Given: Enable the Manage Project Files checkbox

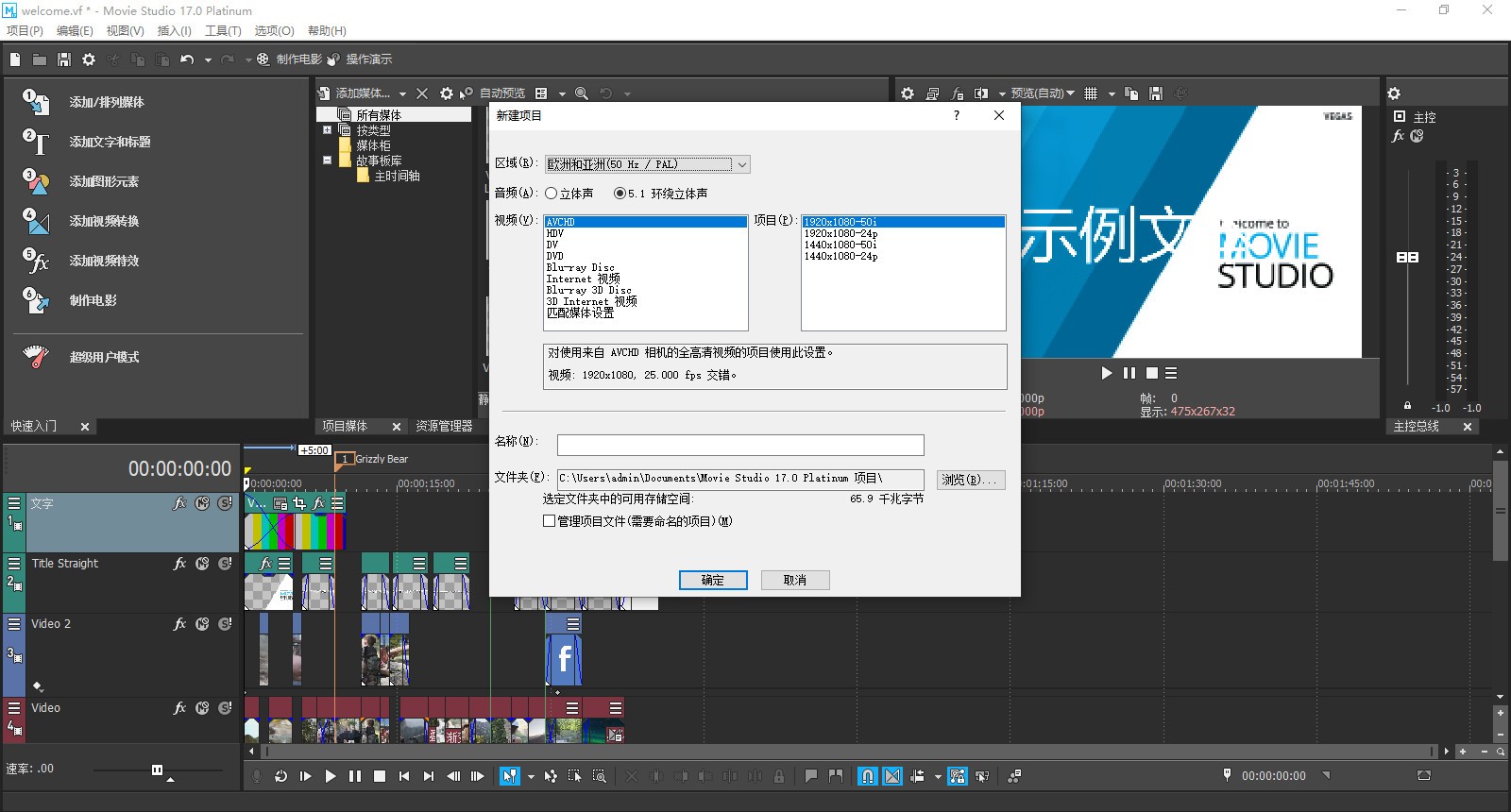Looking at the screenshot, I should coord(549,521).
